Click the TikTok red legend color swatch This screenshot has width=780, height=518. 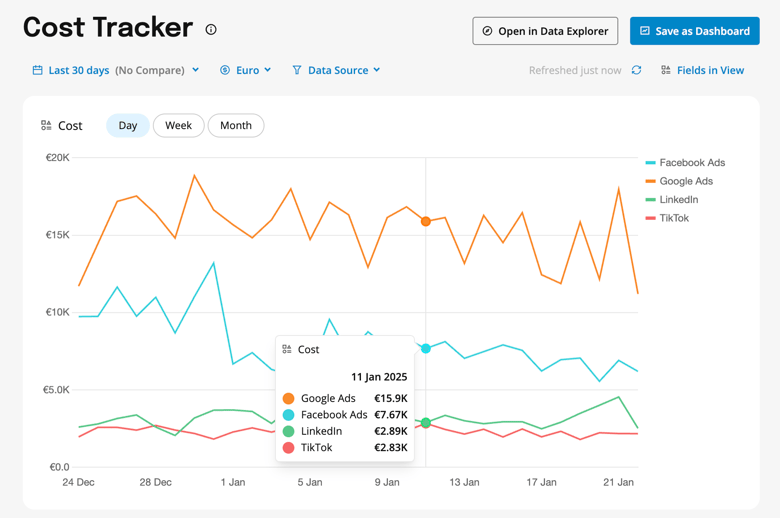(651, 218)
